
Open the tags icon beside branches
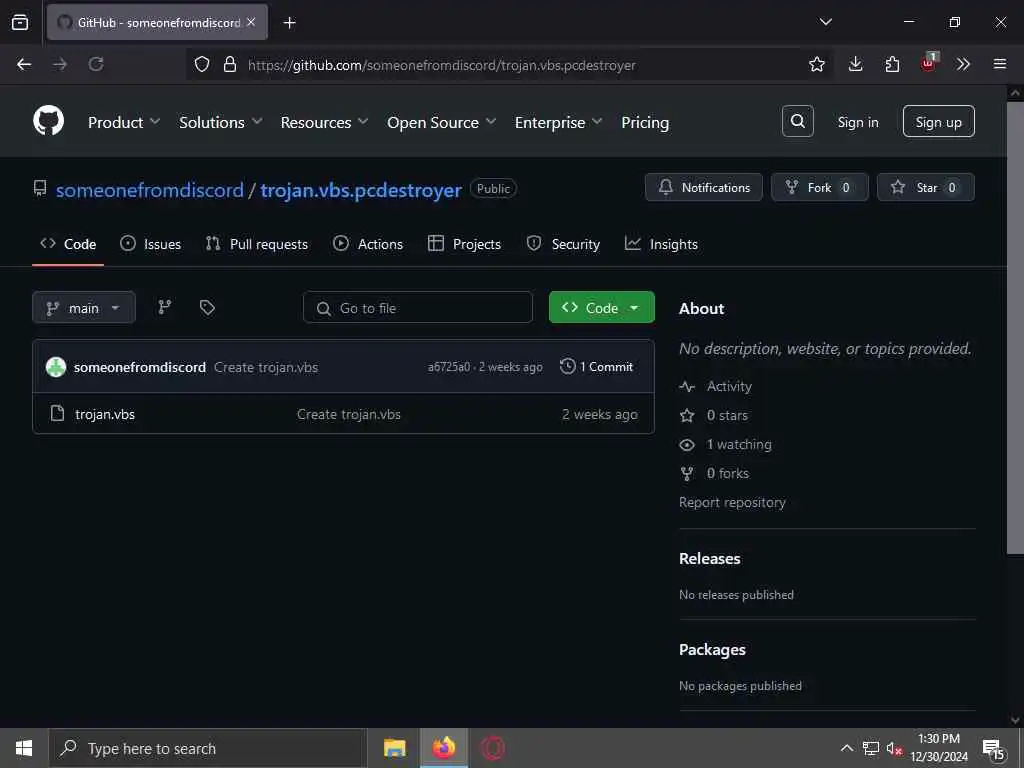tap(207, 307)
